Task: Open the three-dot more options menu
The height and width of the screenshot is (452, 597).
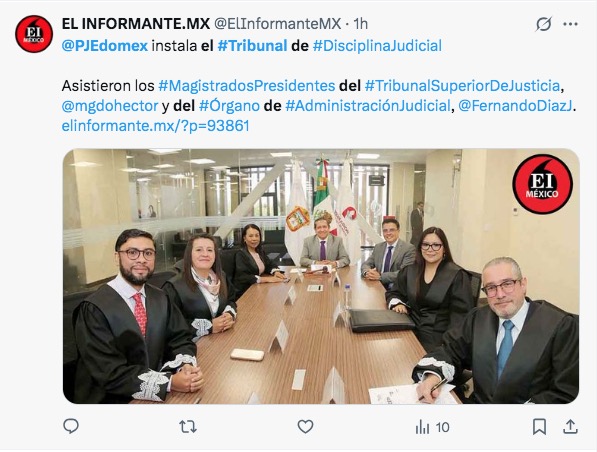Action: click(x=570, y=24)
